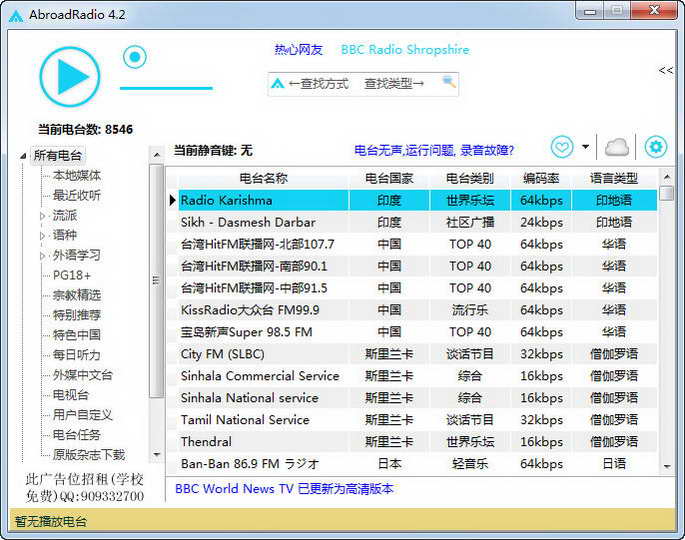Click the heart favorites icon
This screenshot has width=685, height=540.
coord(562,147)
